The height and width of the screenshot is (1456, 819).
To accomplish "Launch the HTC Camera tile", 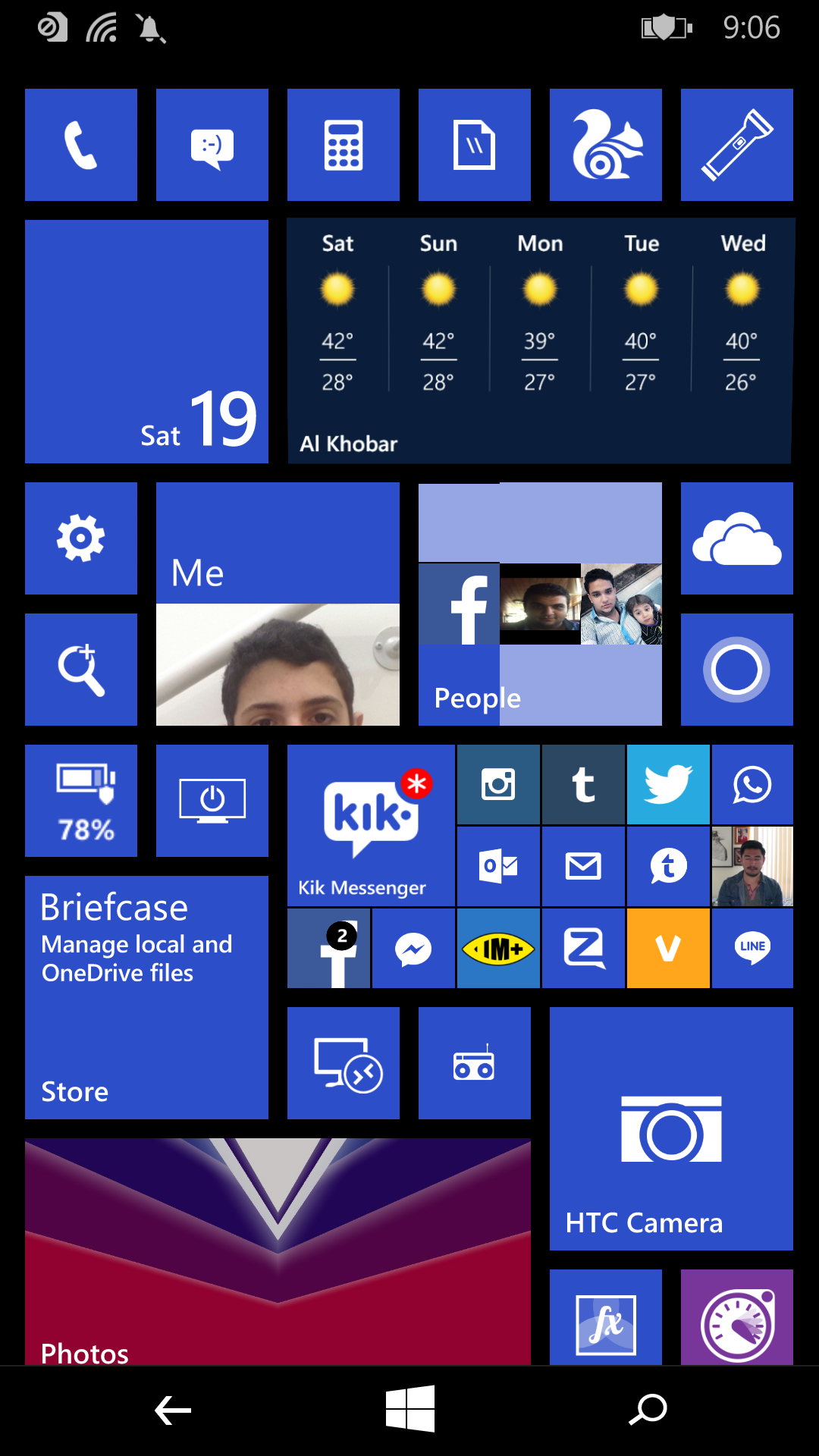I will click(671, 1128).
